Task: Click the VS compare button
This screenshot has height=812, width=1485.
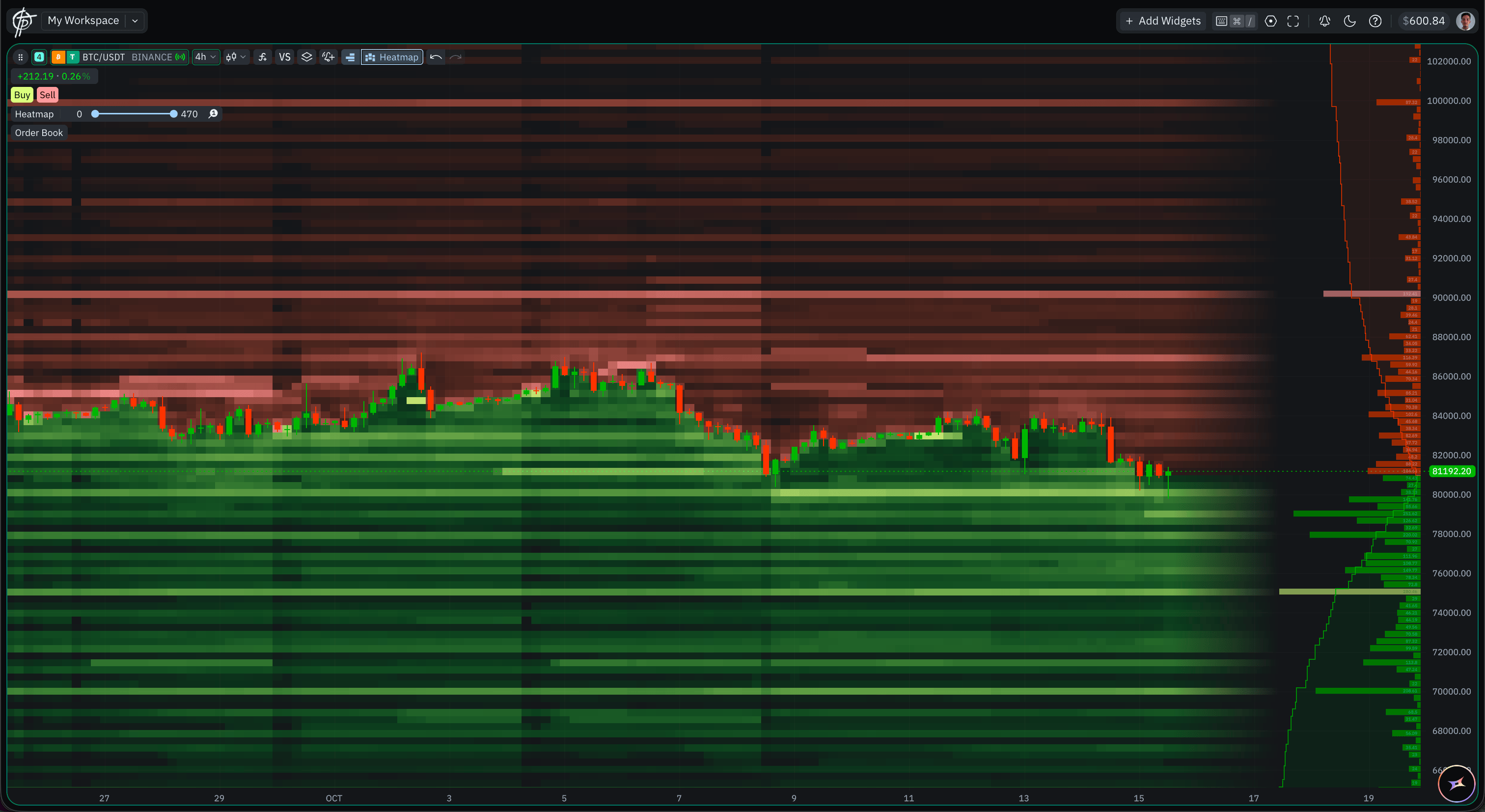Action: [x=284, y=57]
